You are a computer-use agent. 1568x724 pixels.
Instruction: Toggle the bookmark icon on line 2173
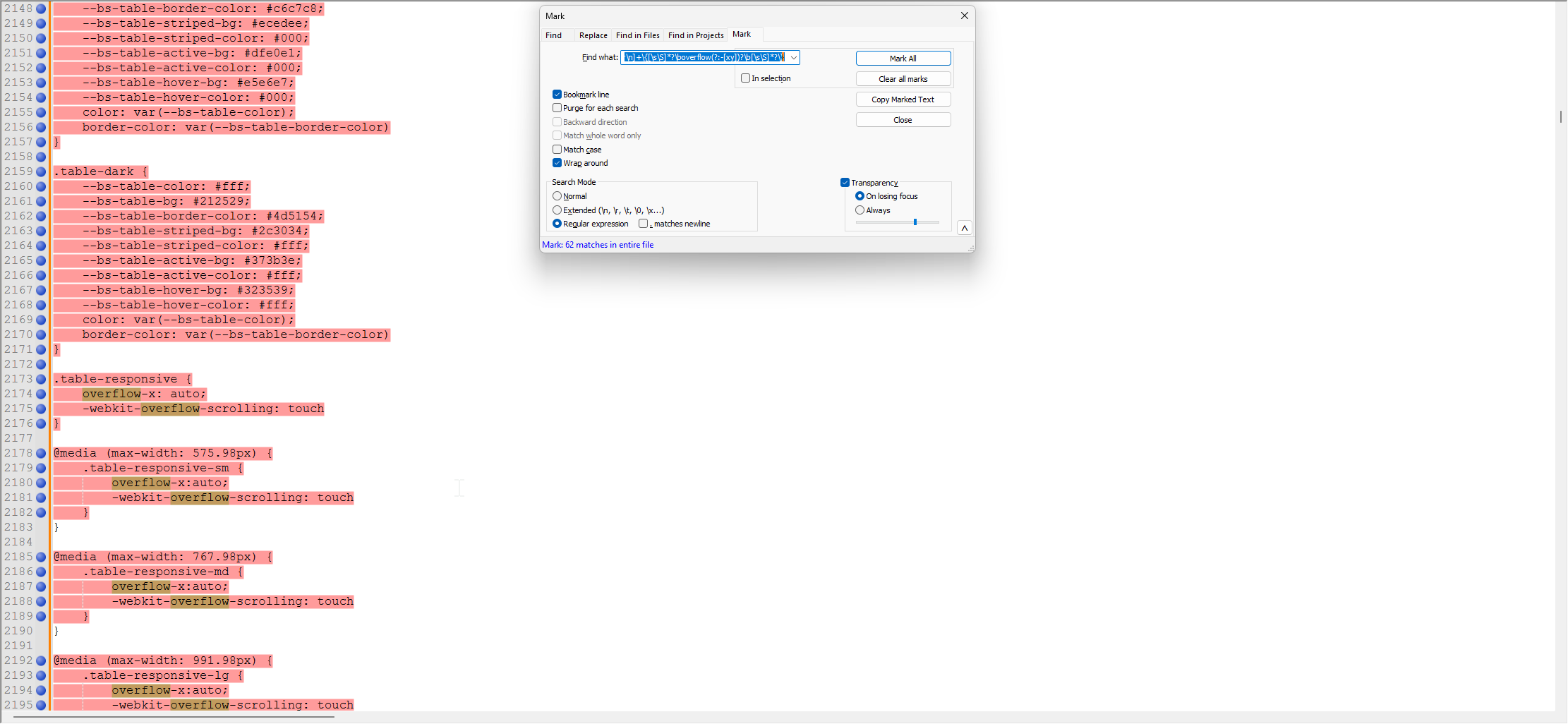(41, 379)
